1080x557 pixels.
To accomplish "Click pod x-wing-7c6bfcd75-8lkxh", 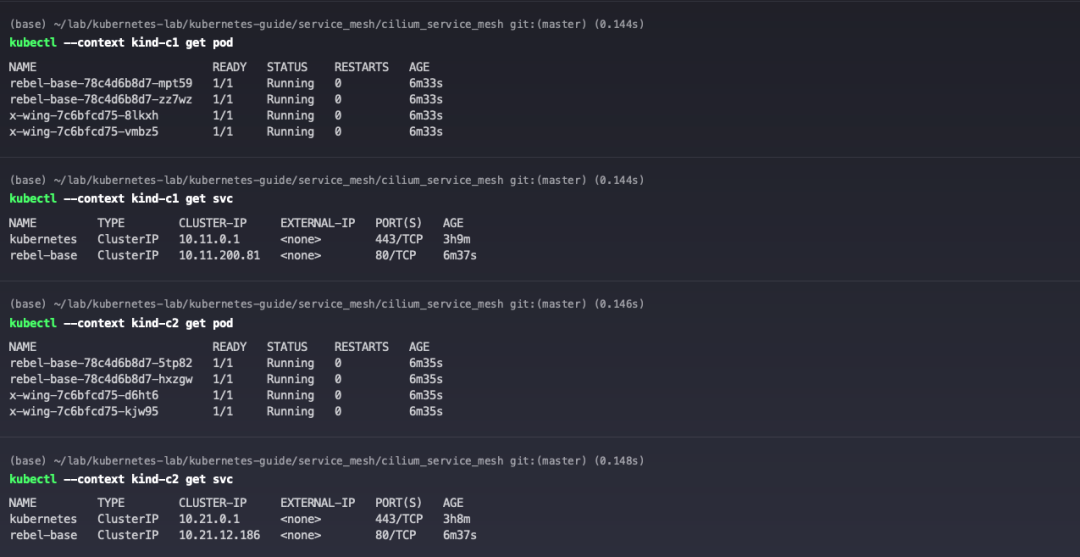I will [84, 116].
